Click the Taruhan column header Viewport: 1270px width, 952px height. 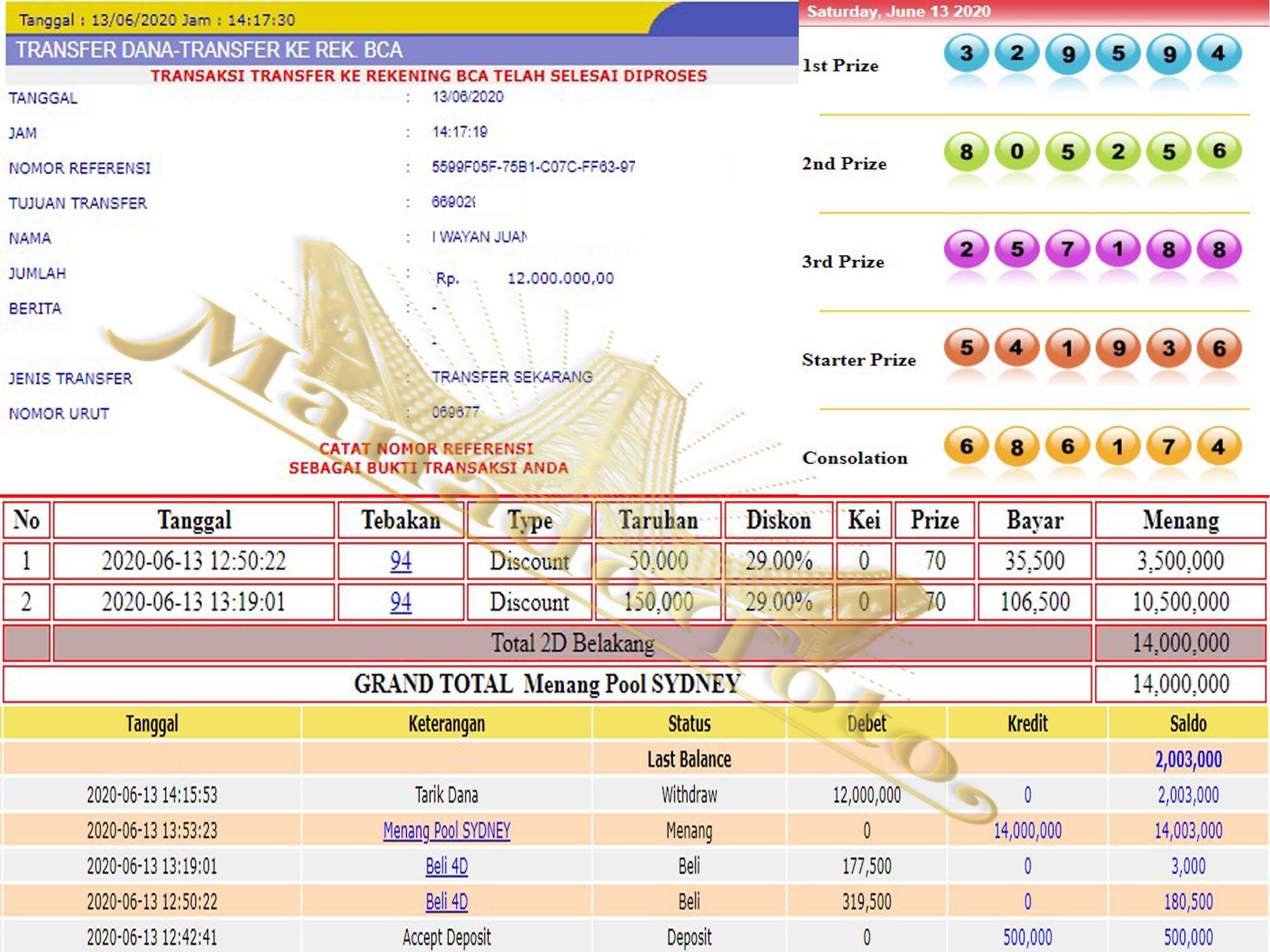click(658, 520)
